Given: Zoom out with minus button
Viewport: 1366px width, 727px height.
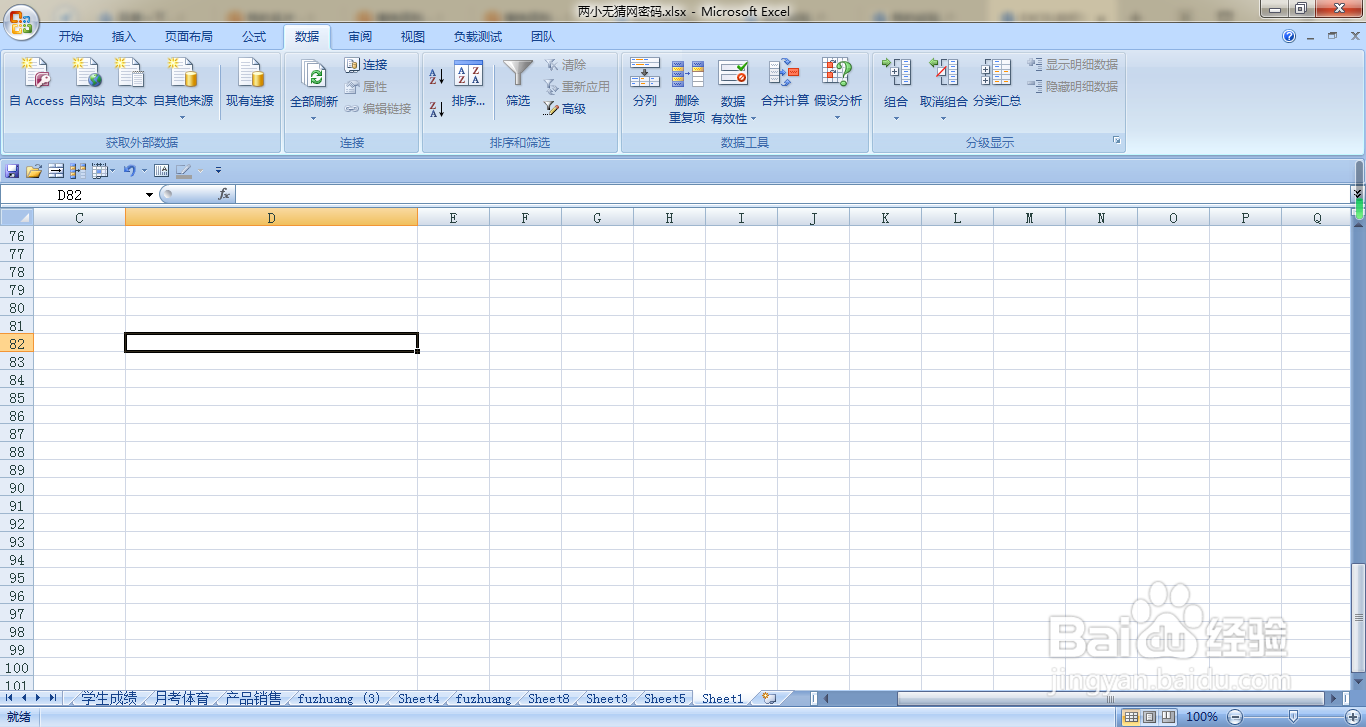Looking at the screenshot, I should 1235,717.
